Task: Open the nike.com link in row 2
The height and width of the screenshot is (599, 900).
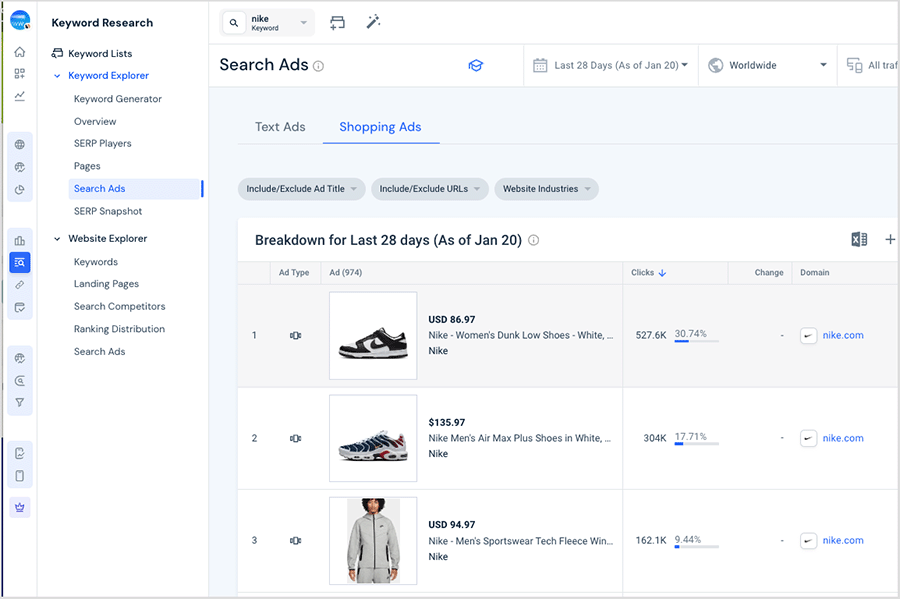Action: point(843,438)
